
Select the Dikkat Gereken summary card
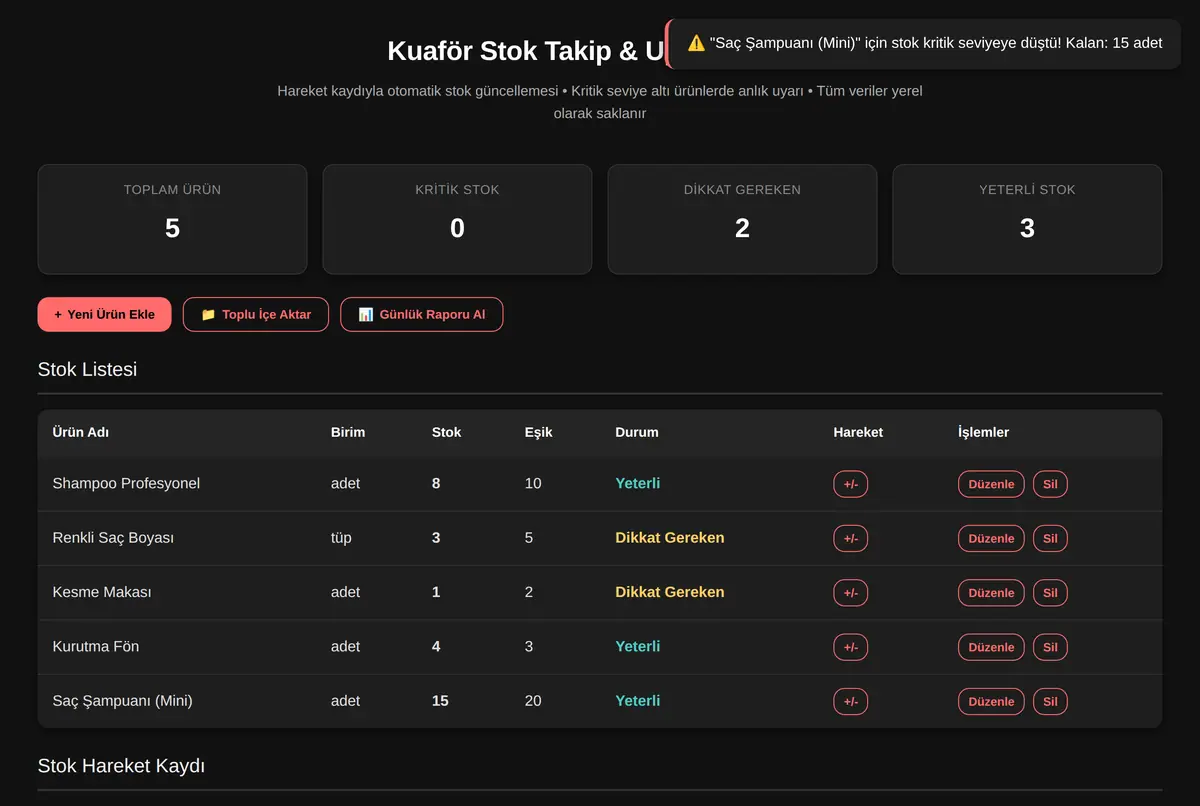point(742,219)
